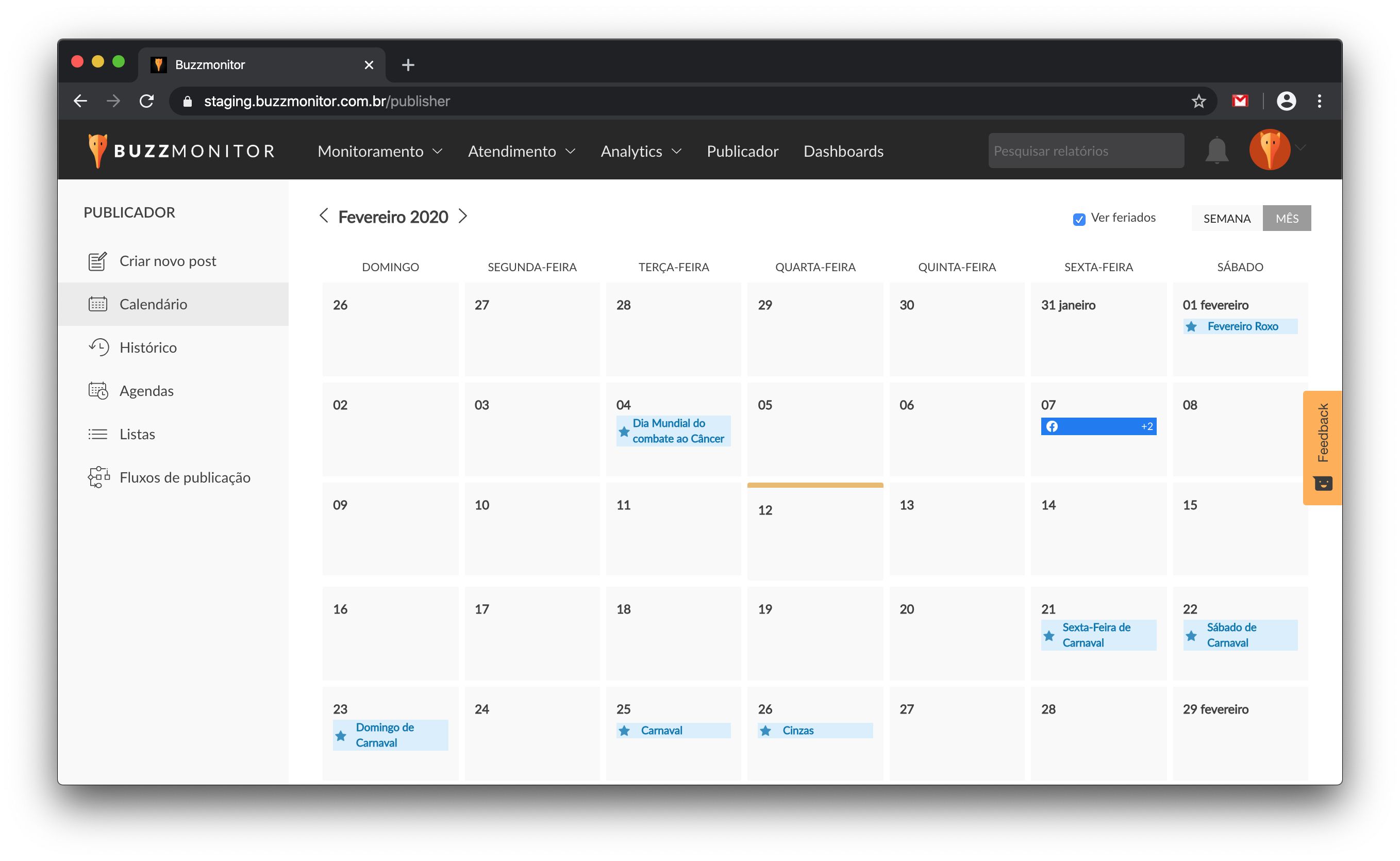Switch calendar to SEMANA view
The height and width of the screenshot is (861, 1400).
[x=1226, y=218]
